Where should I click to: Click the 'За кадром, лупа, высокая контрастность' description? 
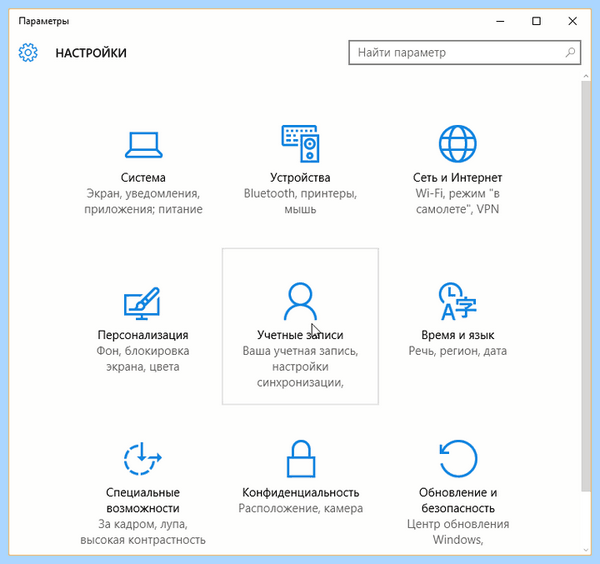tap(143, 532)
